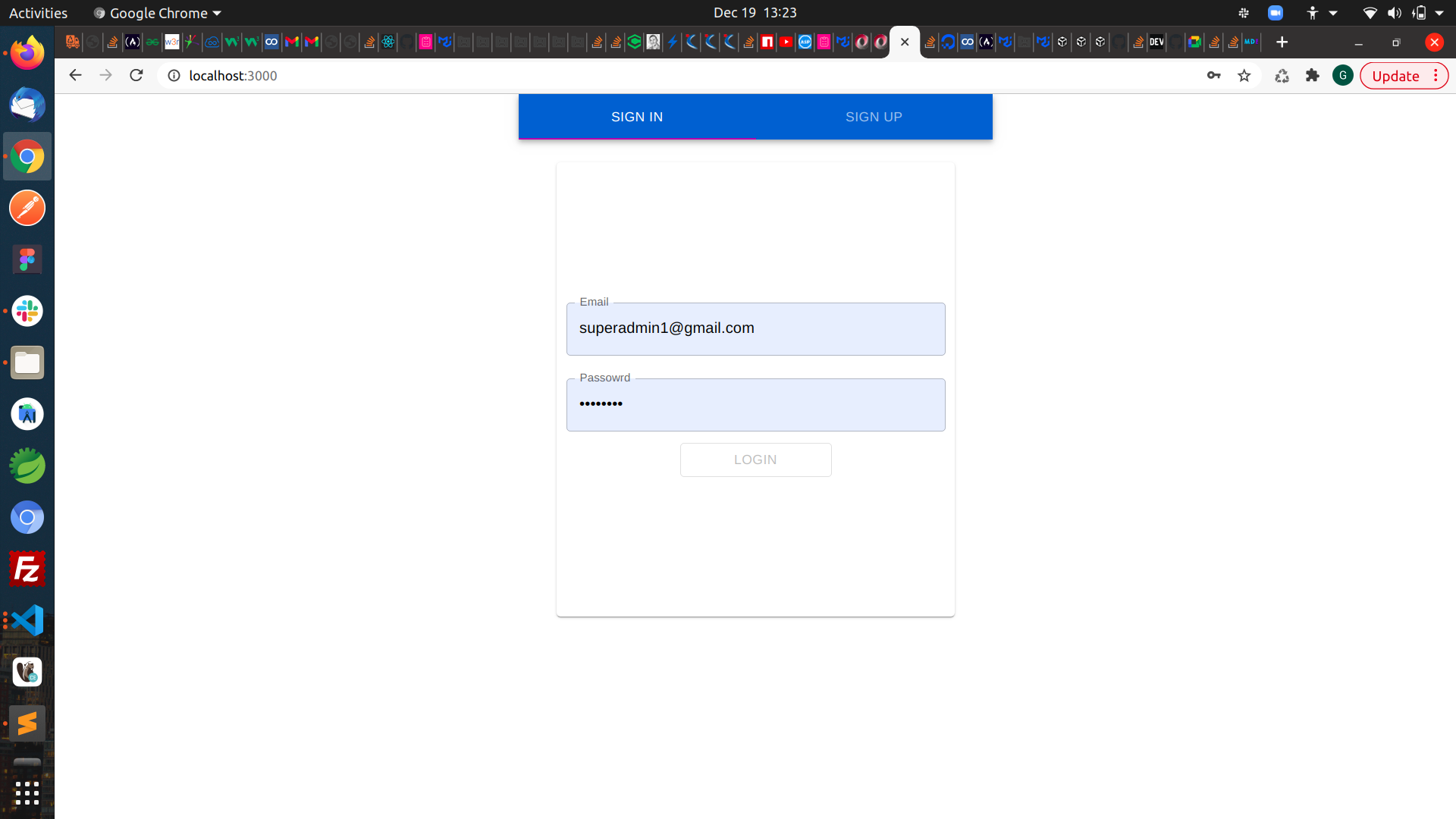Open the green G profile avatar
This screenshot has height=819, width=1456.
coord(1342,75)
